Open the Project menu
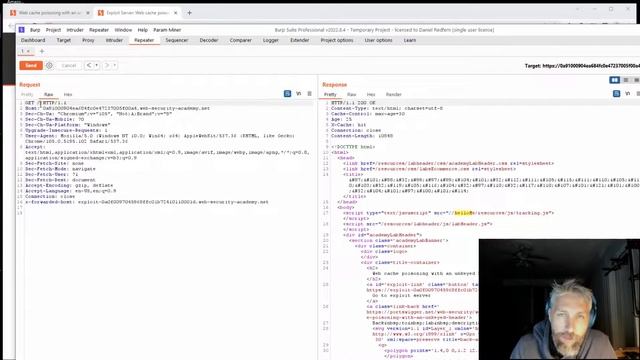The image size is (640, 360). [x=53, y=30]
